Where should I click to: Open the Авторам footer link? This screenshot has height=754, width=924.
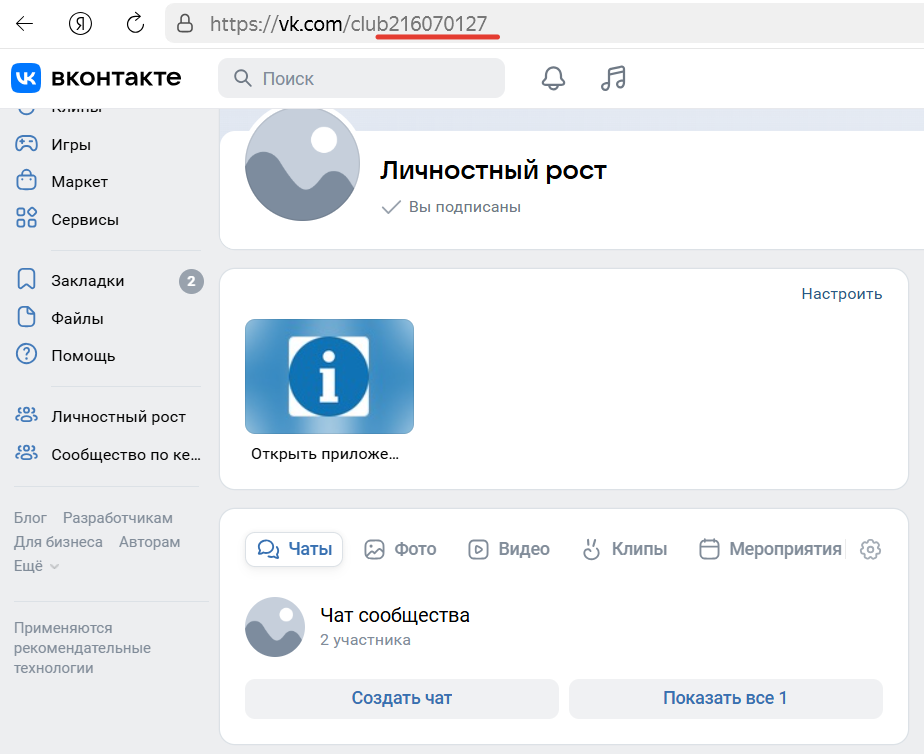pyautogui.click(x=150, y=542)
